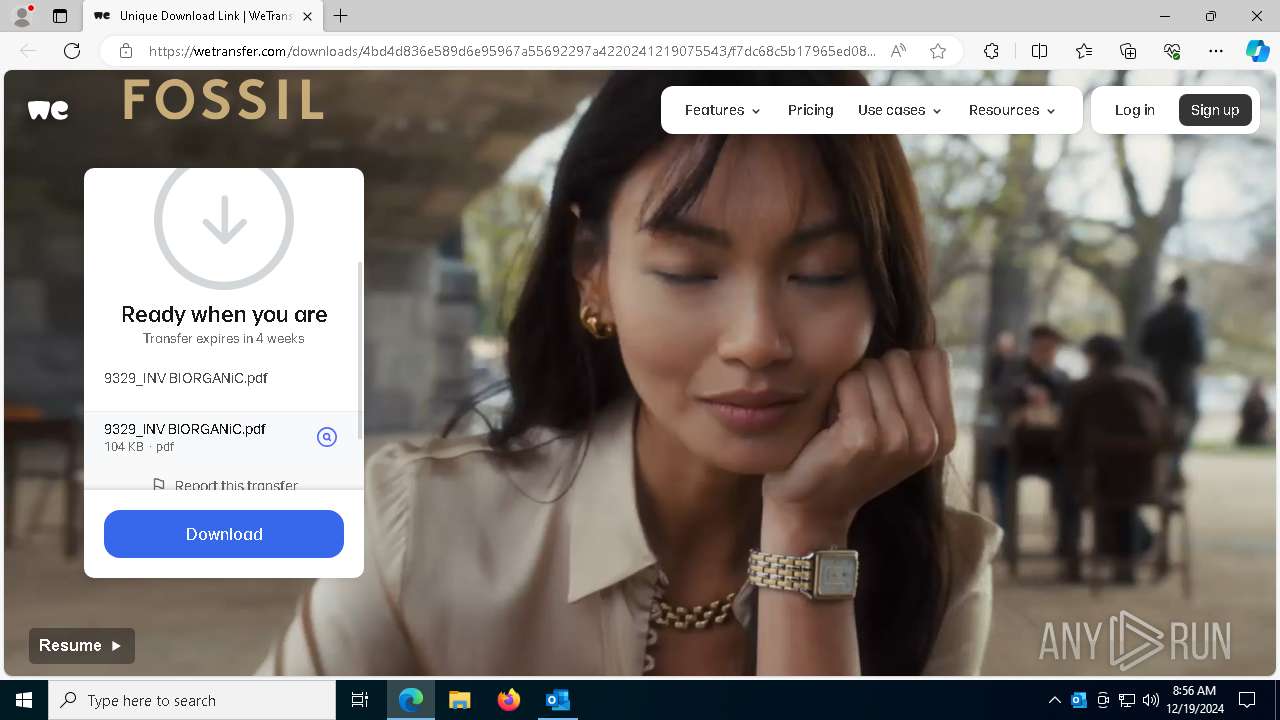Open network settings tray icon
The image size is (1280, 720).
click(x=1127, y=700)
